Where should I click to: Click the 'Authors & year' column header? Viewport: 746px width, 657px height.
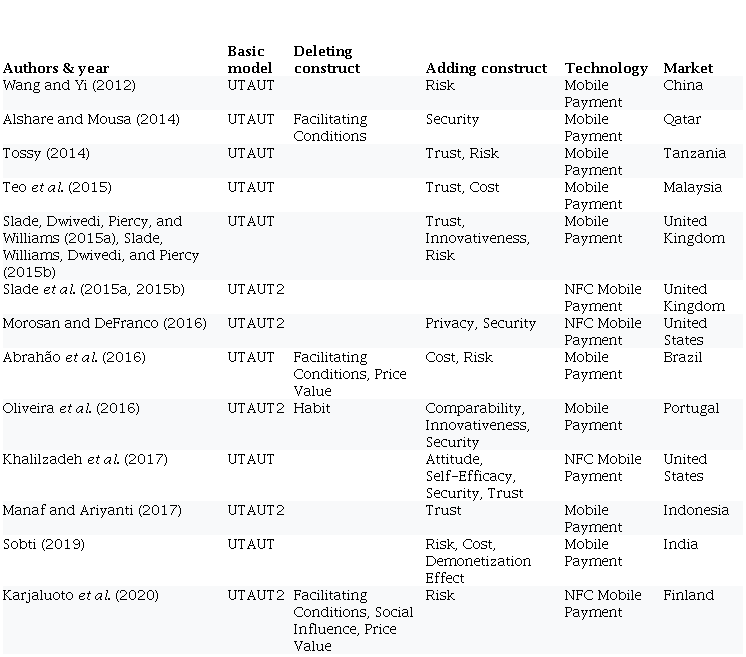click(55, 68)
